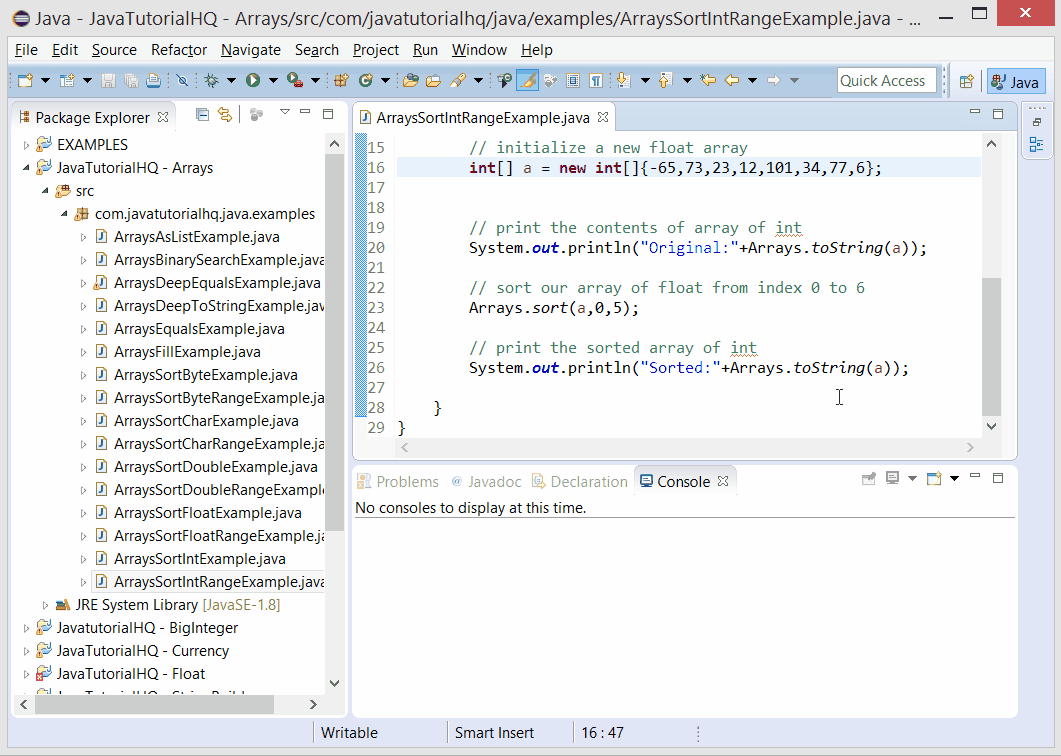This screenshot has height=756, width=1061.
Task: Toggle Block Selection Mode icon
Action: click(x=573, y=81)
